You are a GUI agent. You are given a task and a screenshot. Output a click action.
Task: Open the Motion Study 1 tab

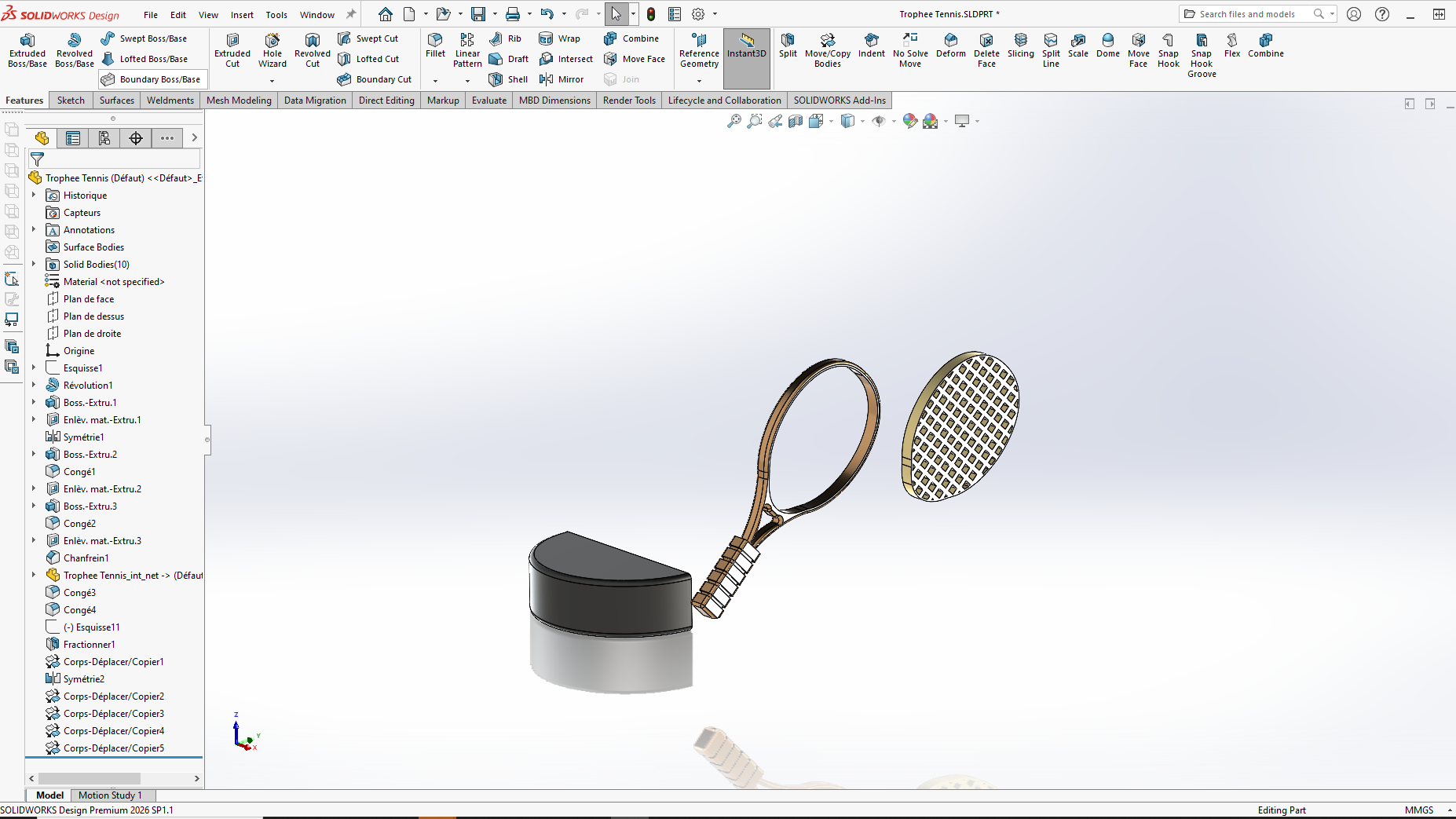tap(110, 795)
